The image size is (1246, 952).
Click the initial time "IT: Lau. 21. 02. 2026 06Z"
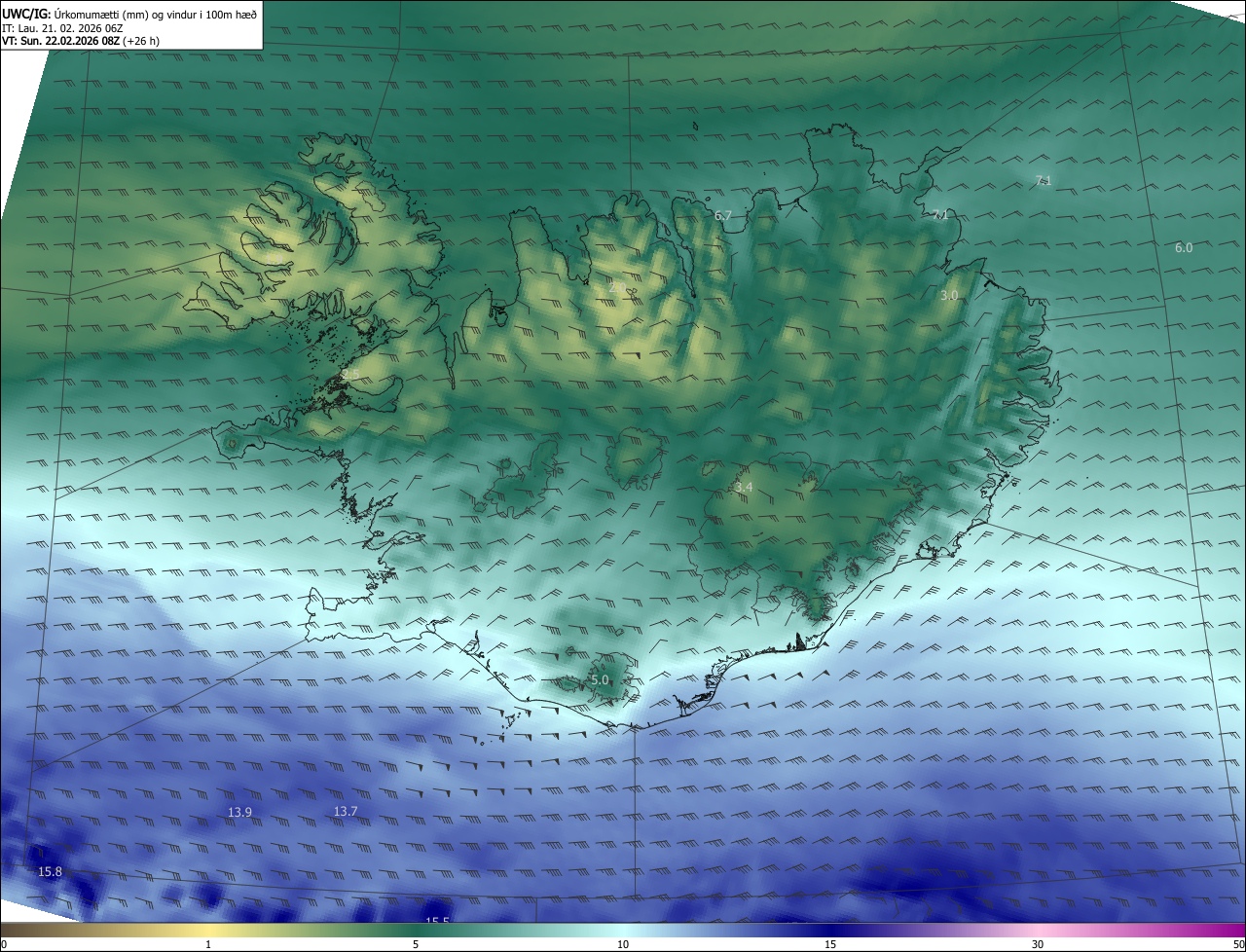tap(62, 28)
